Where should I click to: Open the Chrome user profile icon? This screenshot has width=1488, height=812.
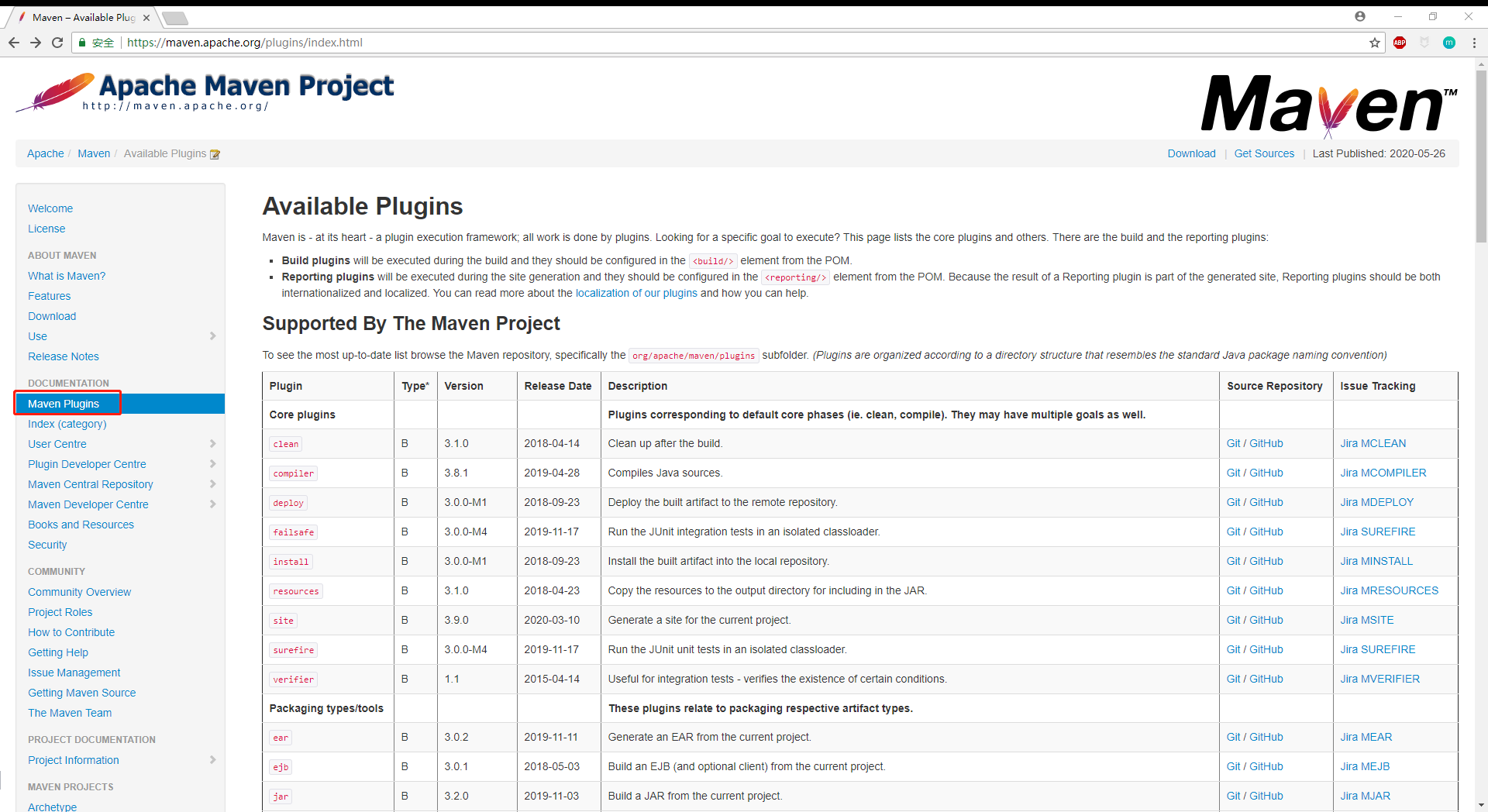(1360, 16)
